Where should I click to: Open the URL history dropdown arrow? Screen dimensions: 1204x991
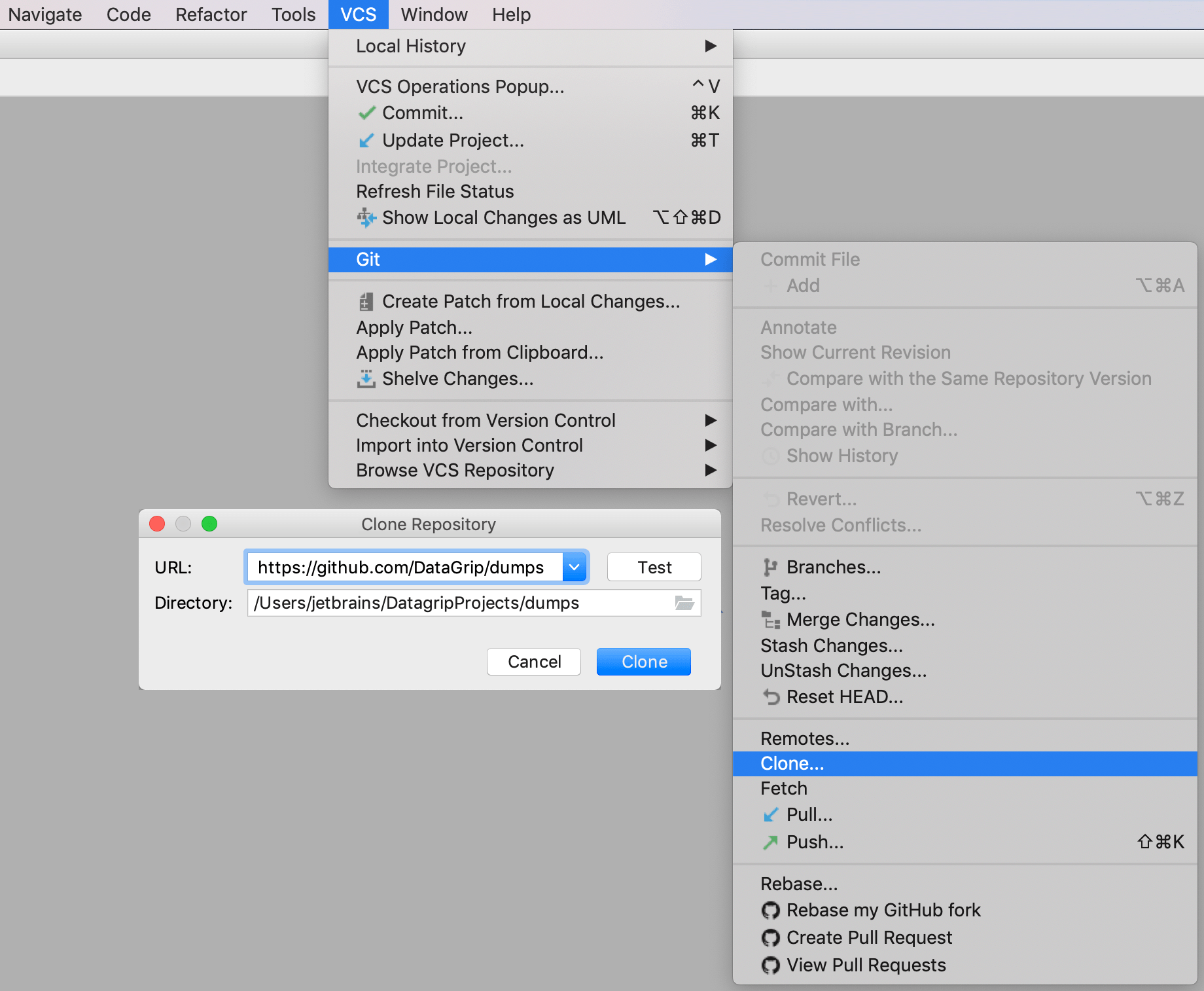(x=575, y=567)
